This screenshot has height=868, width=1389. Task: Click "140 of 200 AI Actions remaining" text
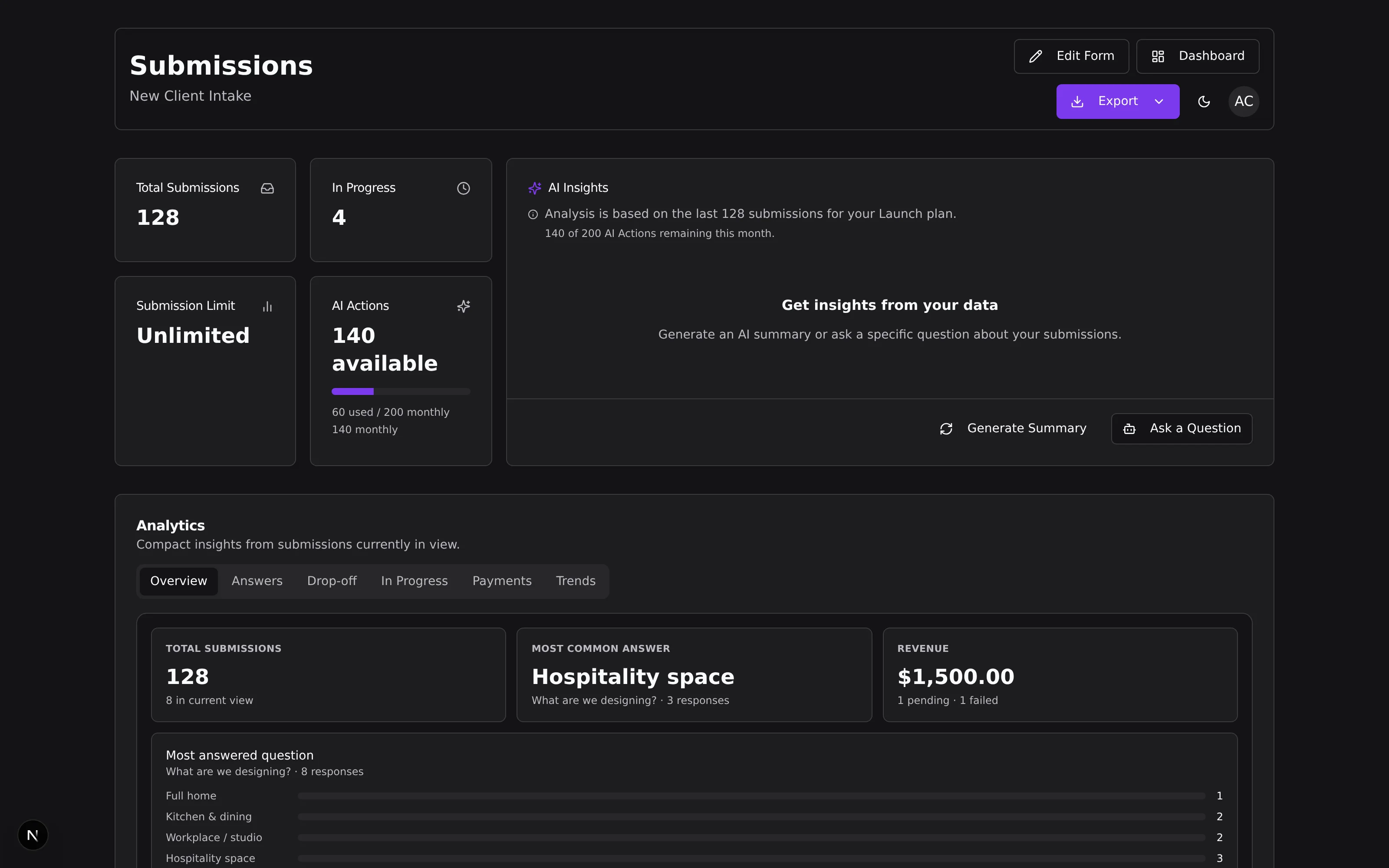tap(659, 233)
